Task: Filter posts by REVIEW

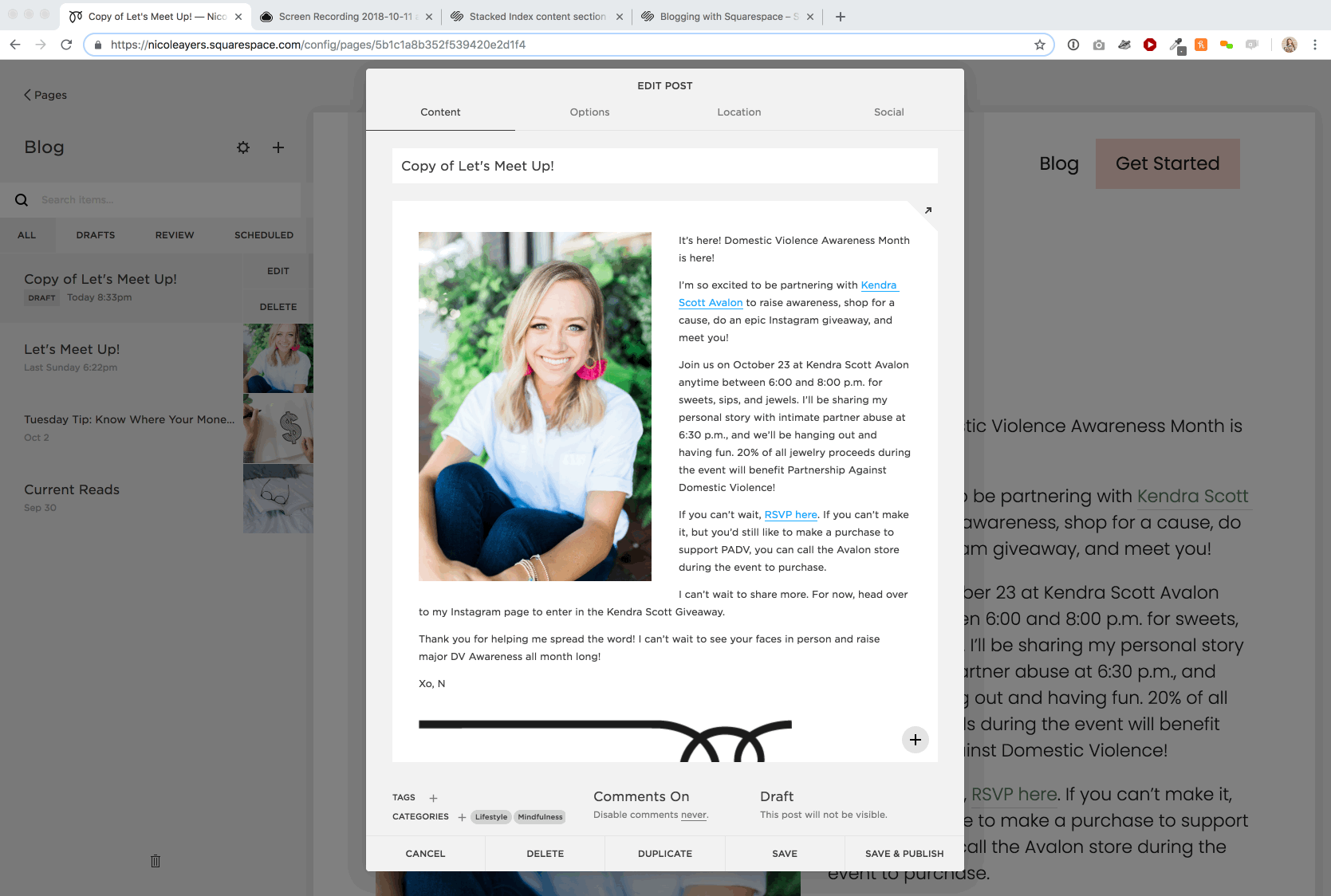Action: [175, 235]
